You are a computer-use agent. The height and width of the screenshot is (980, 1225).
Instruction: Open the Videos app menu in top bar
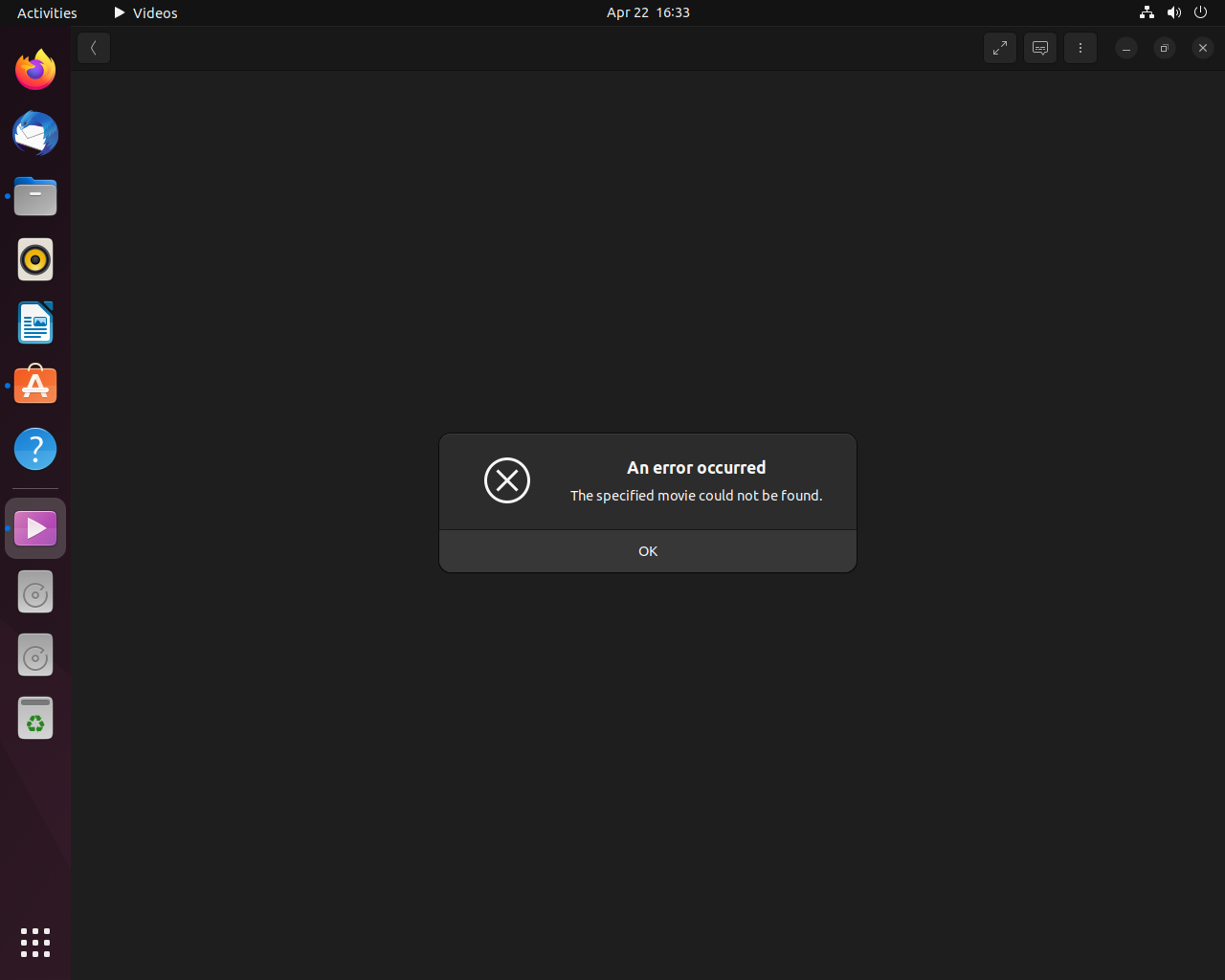click(145, 12)
